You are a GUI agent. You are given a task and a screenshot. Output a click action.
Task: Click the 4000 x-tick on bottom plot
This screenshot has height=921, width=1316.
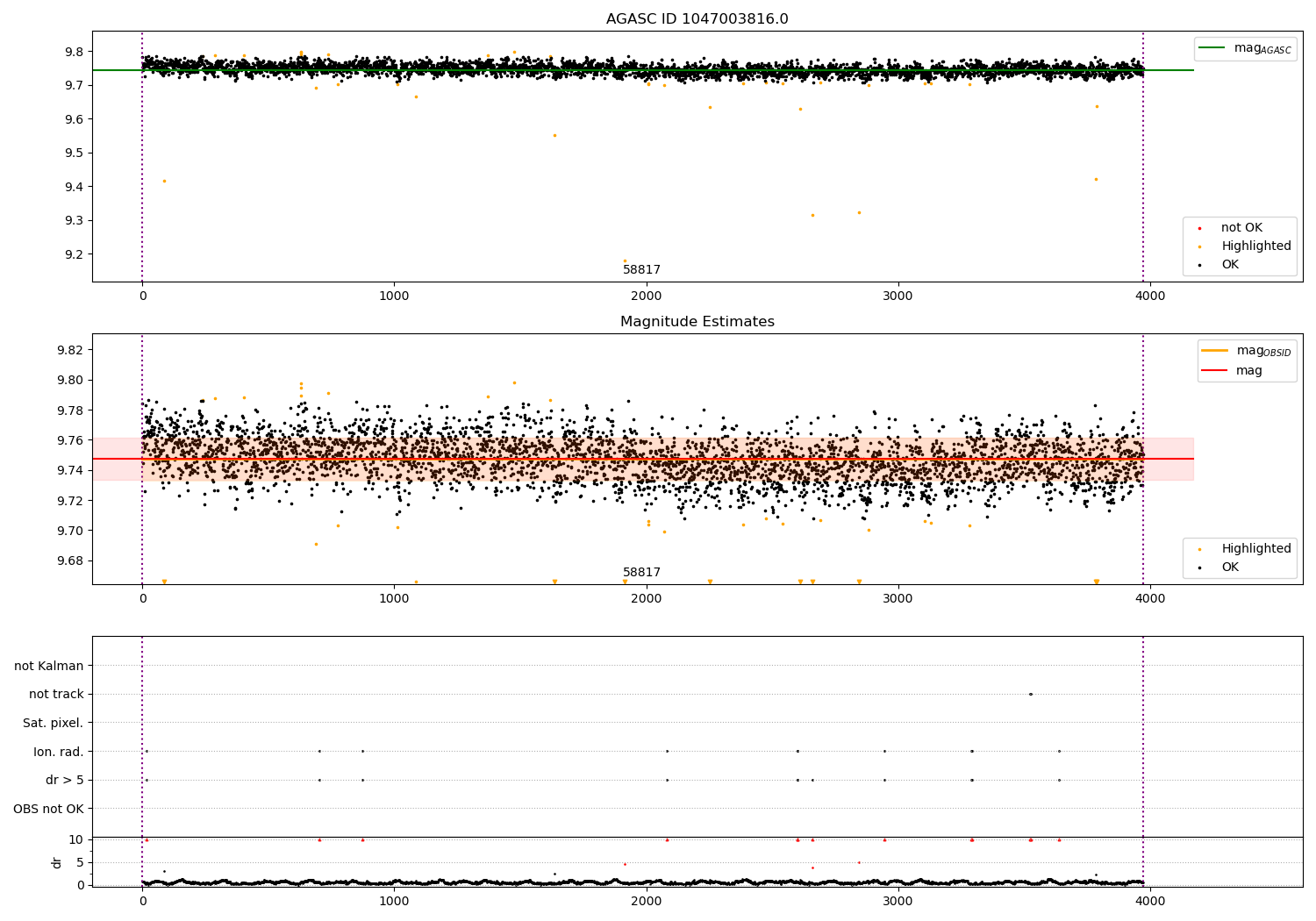(x=1150, y=901)
